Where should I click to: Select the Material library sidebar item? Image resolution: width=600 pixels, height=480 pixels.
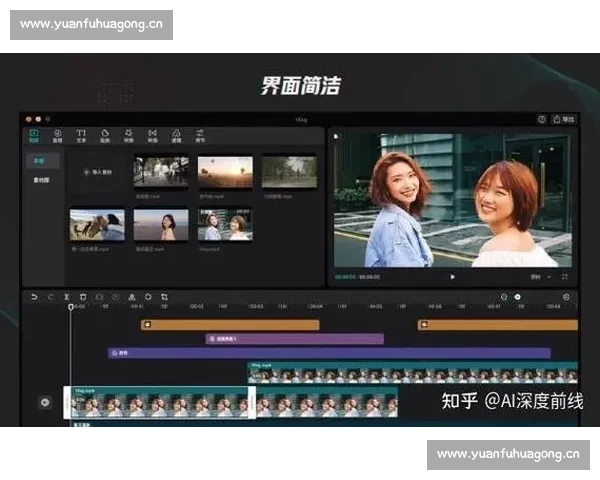coord(41,180)
